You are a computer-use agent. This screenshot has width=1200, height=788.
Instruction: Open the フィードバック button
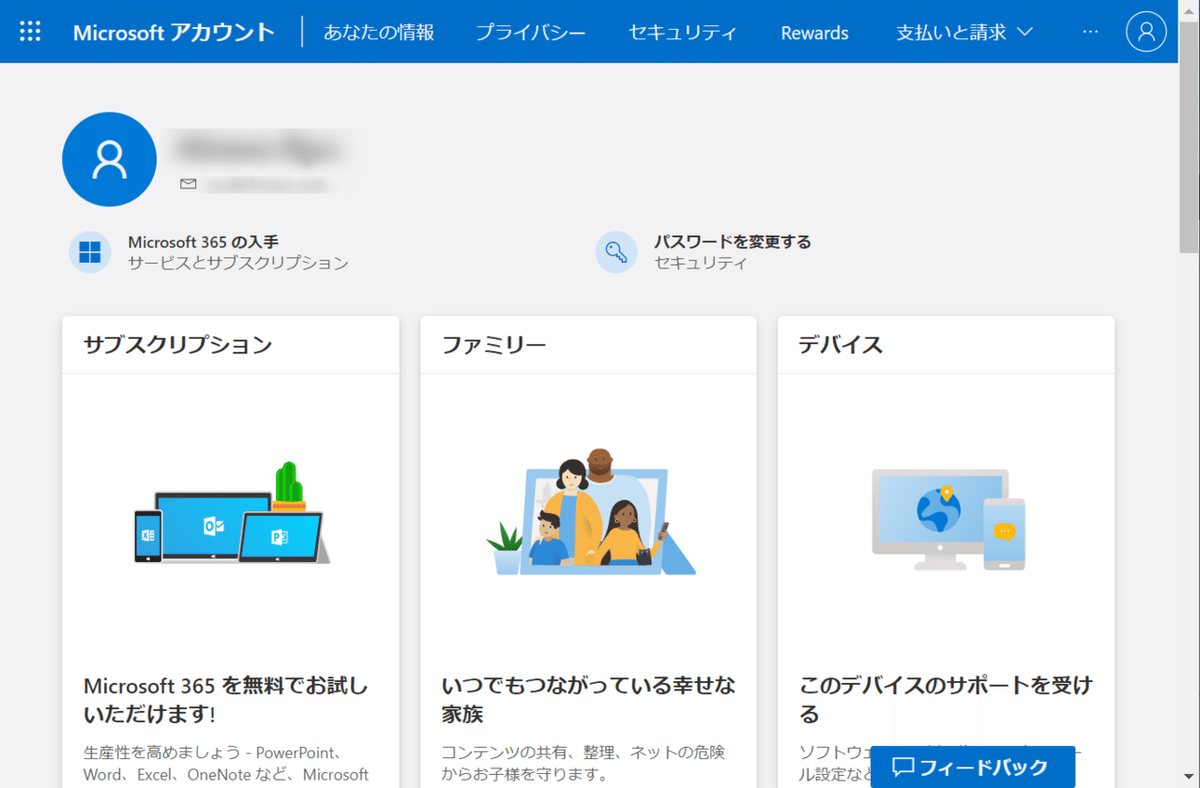(x=973, y=767)
